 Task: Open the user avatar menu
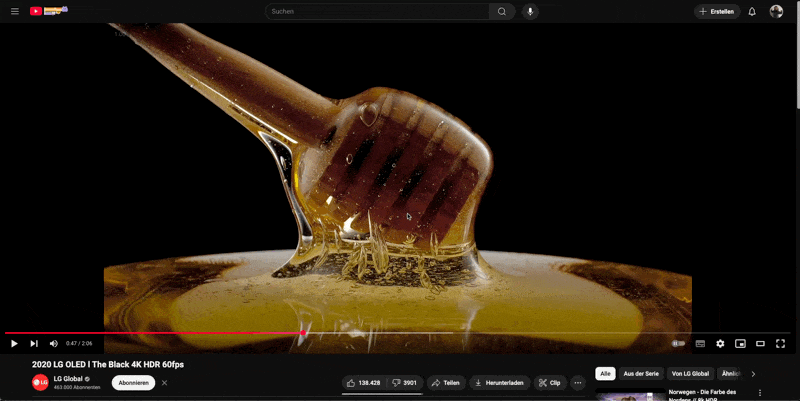776,11
